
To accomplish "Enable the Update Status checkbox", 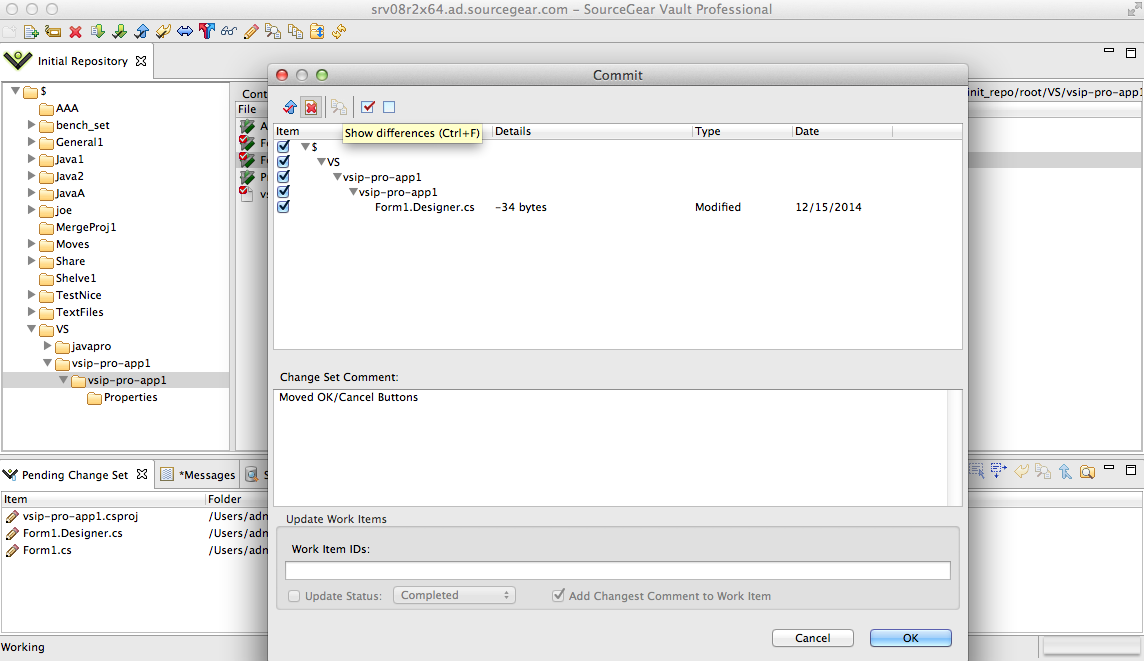I will tap(294, 596).
